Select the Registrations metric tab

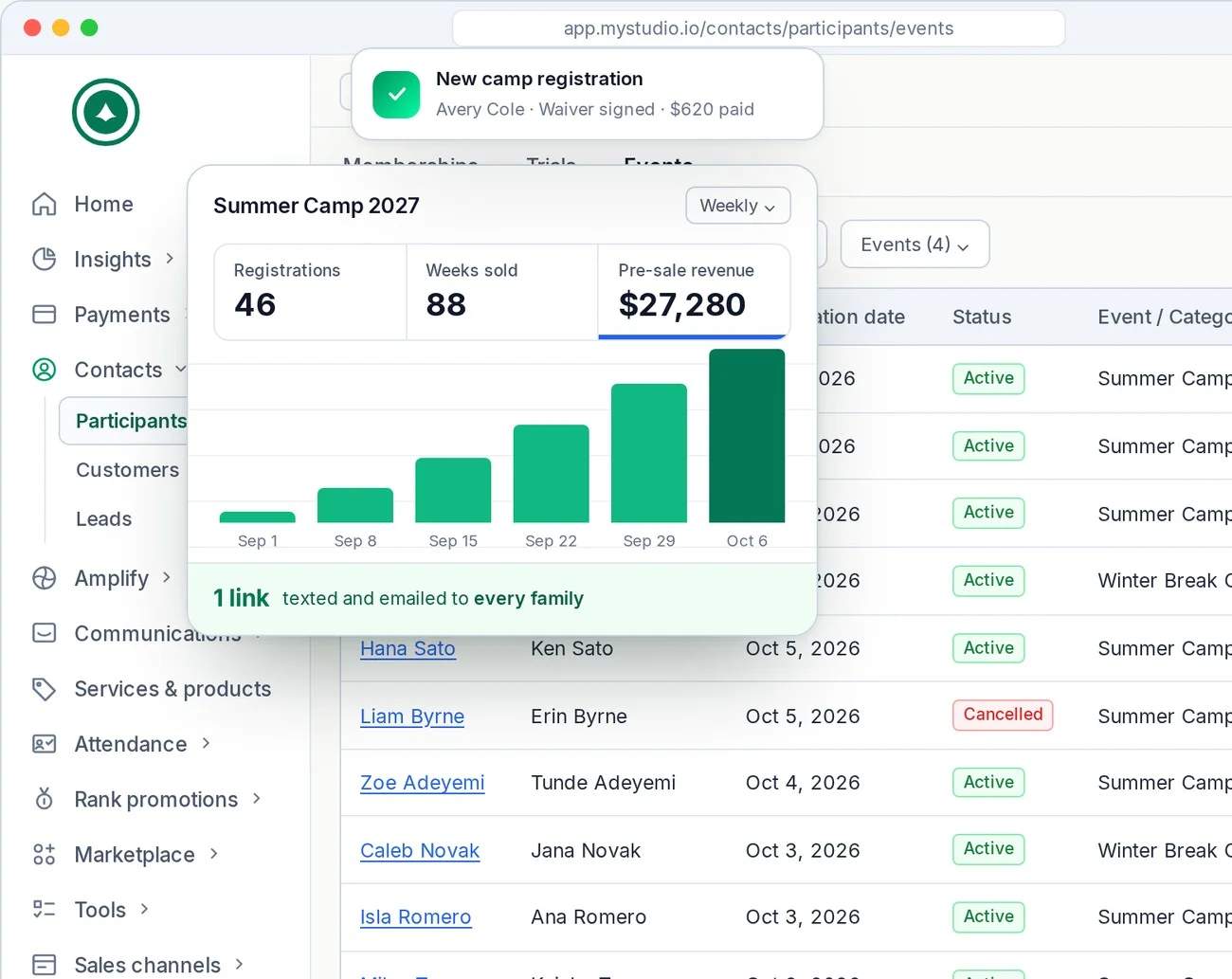coord(311,292)
